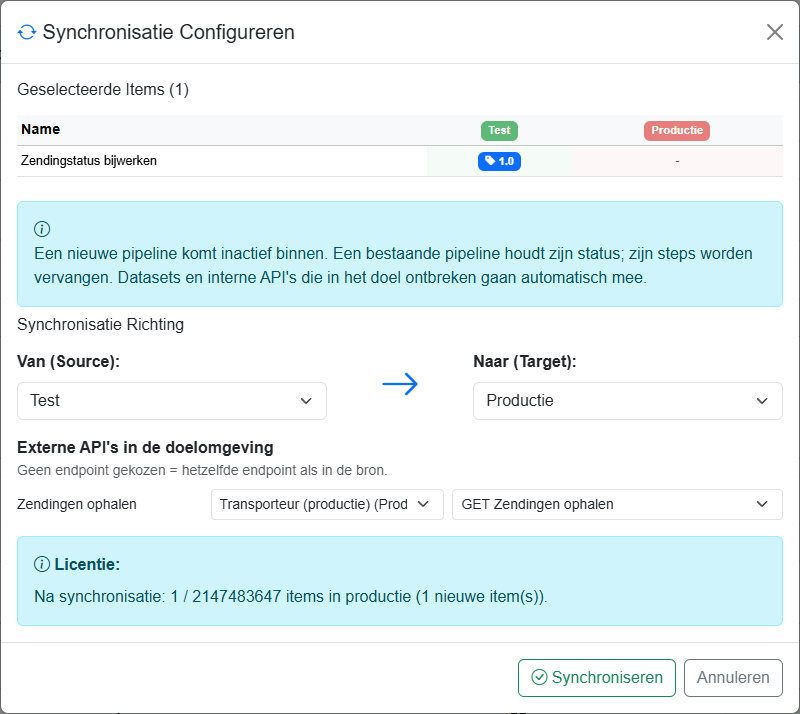Click the dash in the Productie column
The image size is (800, 714).
(677, 161)
